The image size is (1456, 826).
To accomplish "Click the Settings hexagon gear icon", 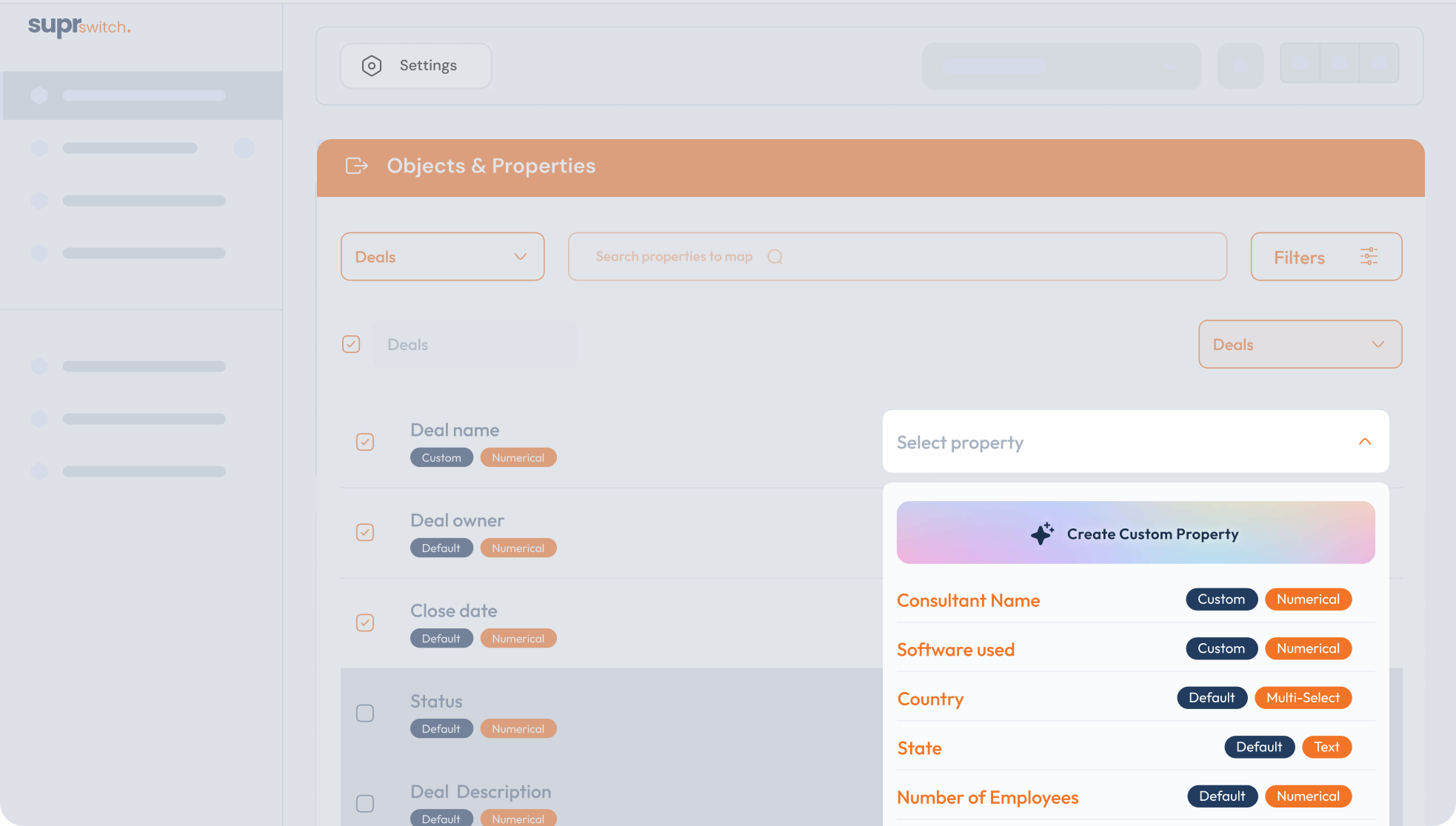I will 372,66.
